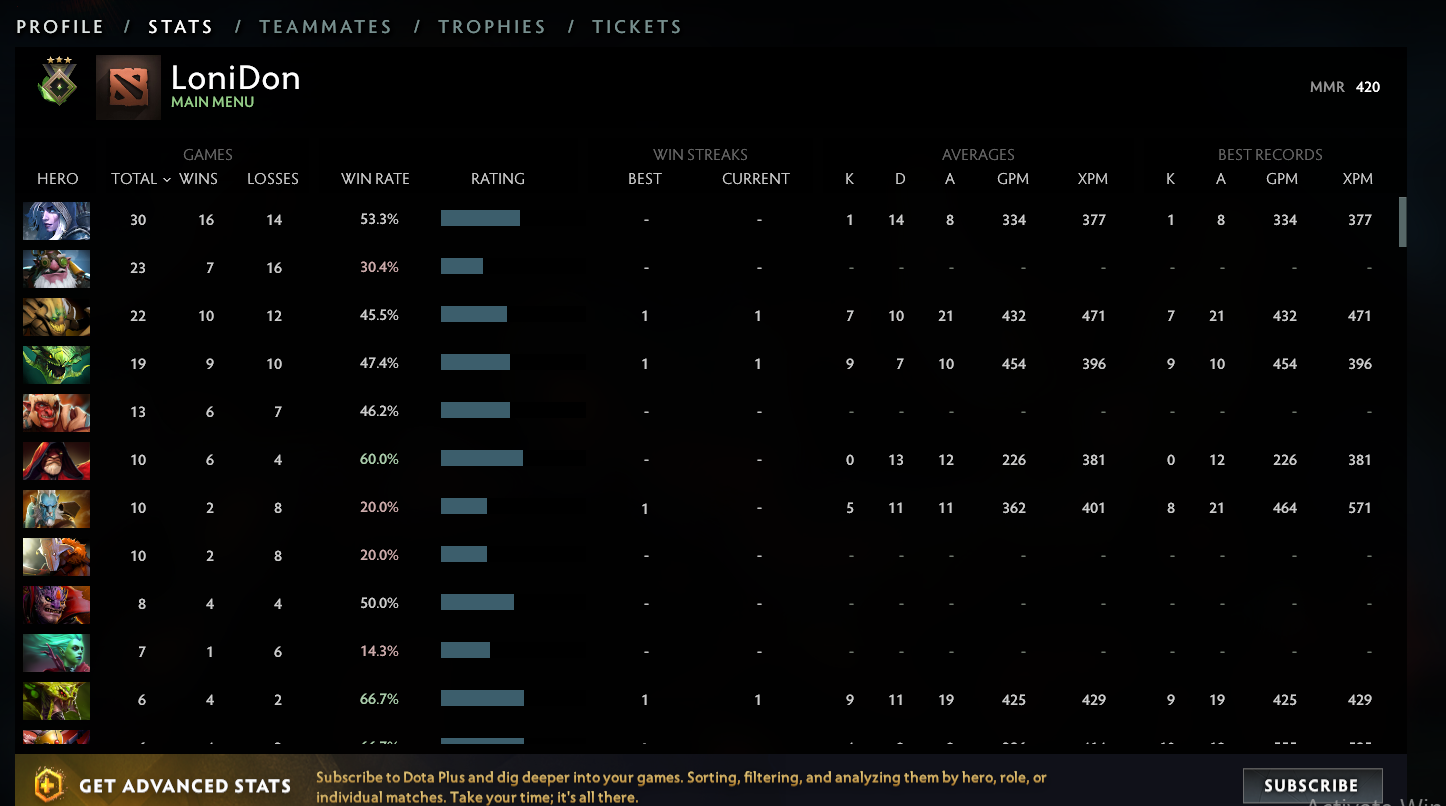Click the GET ADVANCED STATS link
The width and height of the screenshot is (1446, 806).
point(184,786)
